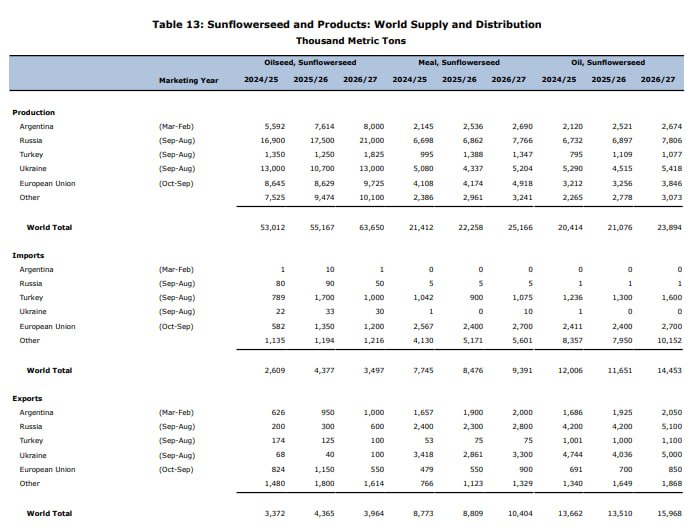This screenshot has width=700, height=530.
Task: Select Ukraine exports oil 2024/25 value 4,744
Action: tap(573, 455)
